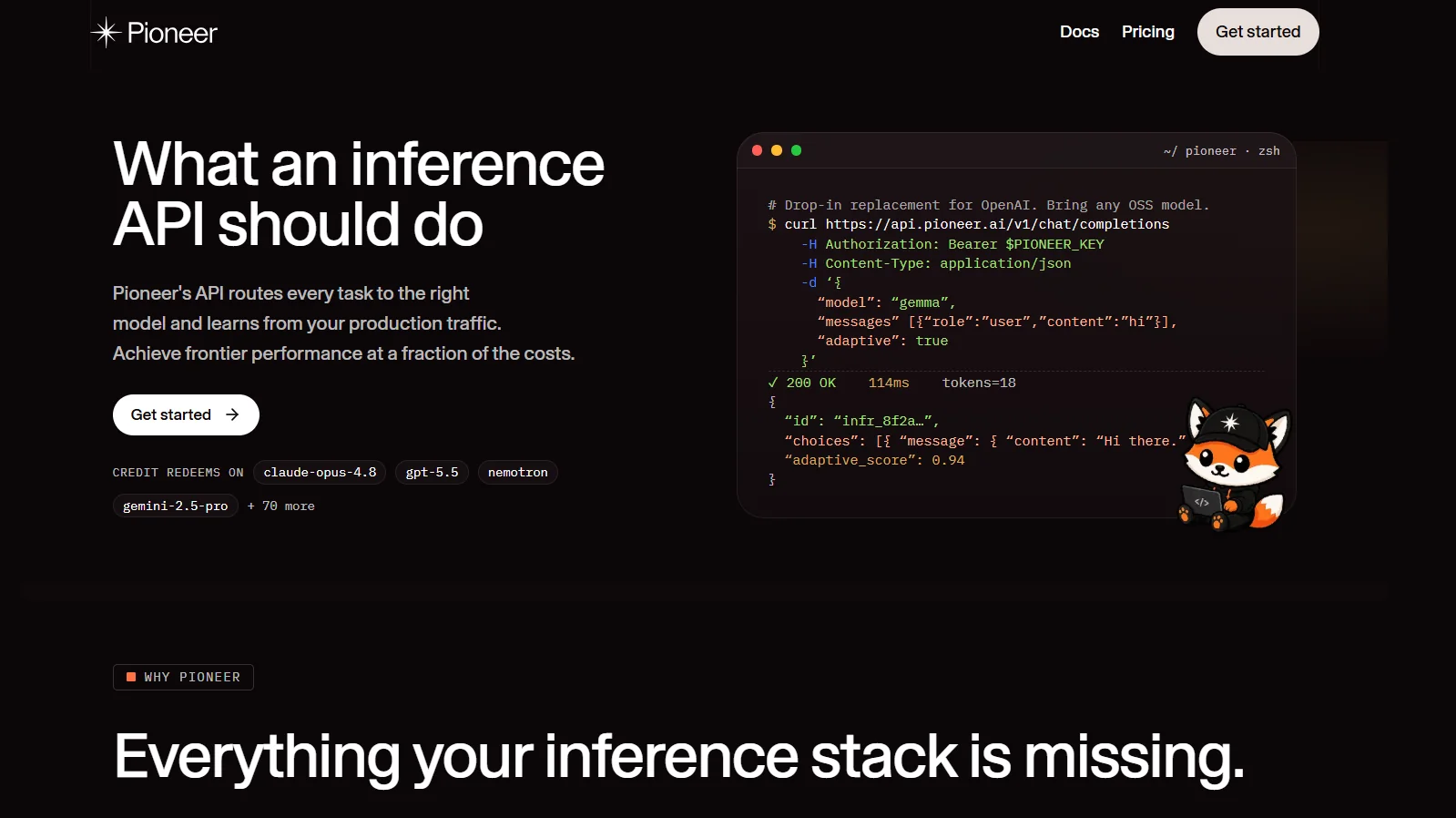This screenshot has width=1456, height=818.
Task: Select the claude-opus-4.8 model chip
Action: pos(320,472)
